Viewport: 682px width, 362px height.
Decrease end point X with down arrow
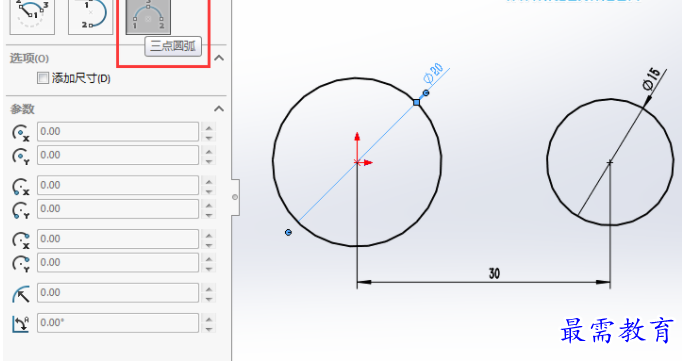209,244
